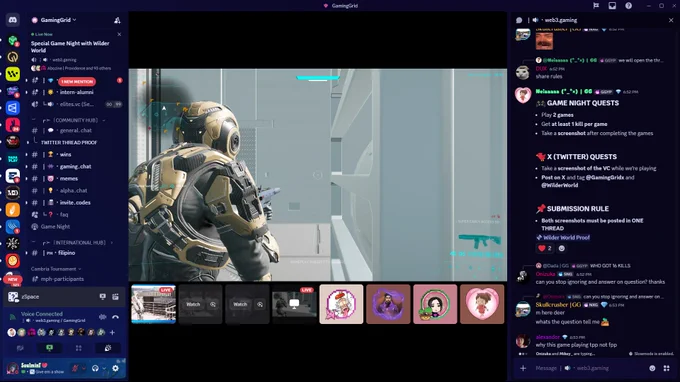680x382 pixels.
Task: Expand threads arrow next to intern-alumni channel
Action: pos(27,92)
